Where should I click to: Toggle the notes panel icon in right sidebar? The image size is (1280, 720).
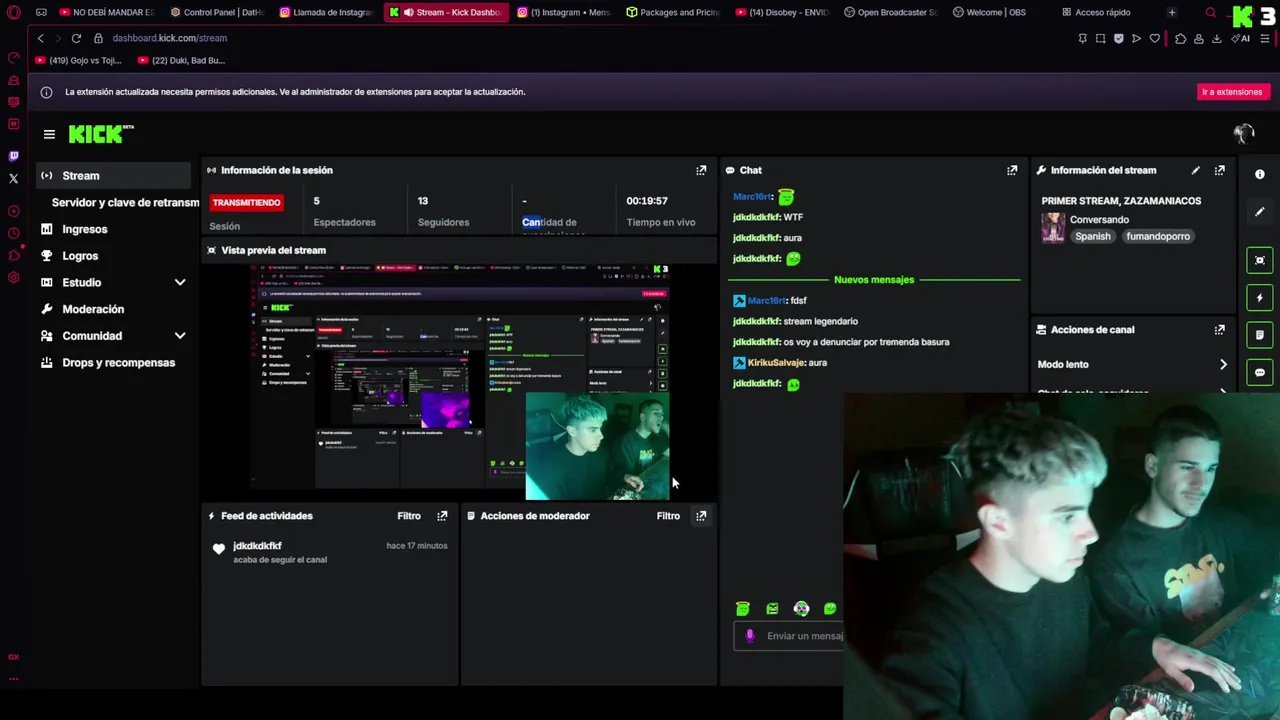(1260, 335)
